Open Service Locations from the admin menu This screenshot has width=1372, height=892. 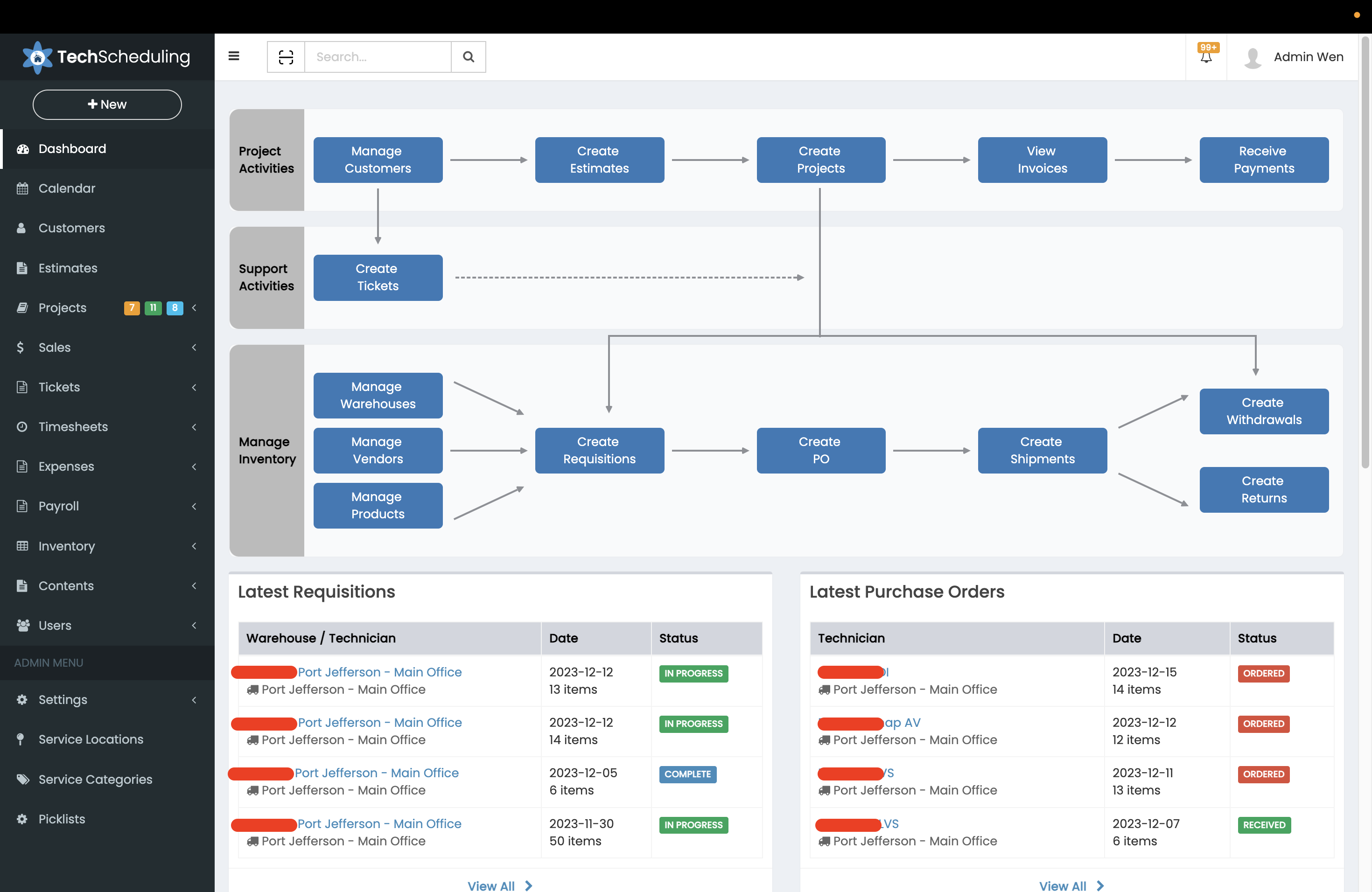coord(91,739)
